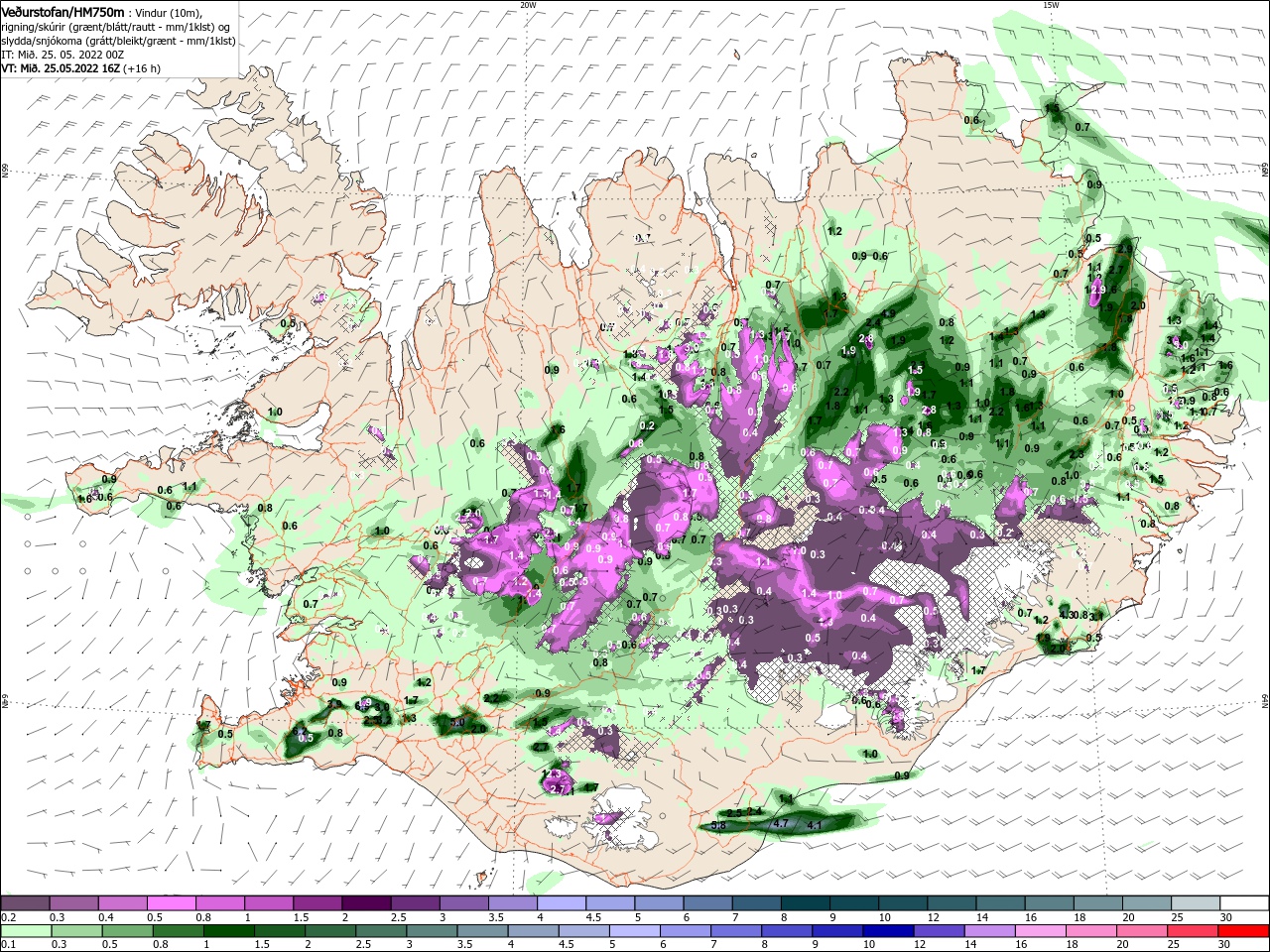The width and height of the screenshot is (1270, 952).
Task: Click the '20W' longitude label at top
Action: click(528, 5)
